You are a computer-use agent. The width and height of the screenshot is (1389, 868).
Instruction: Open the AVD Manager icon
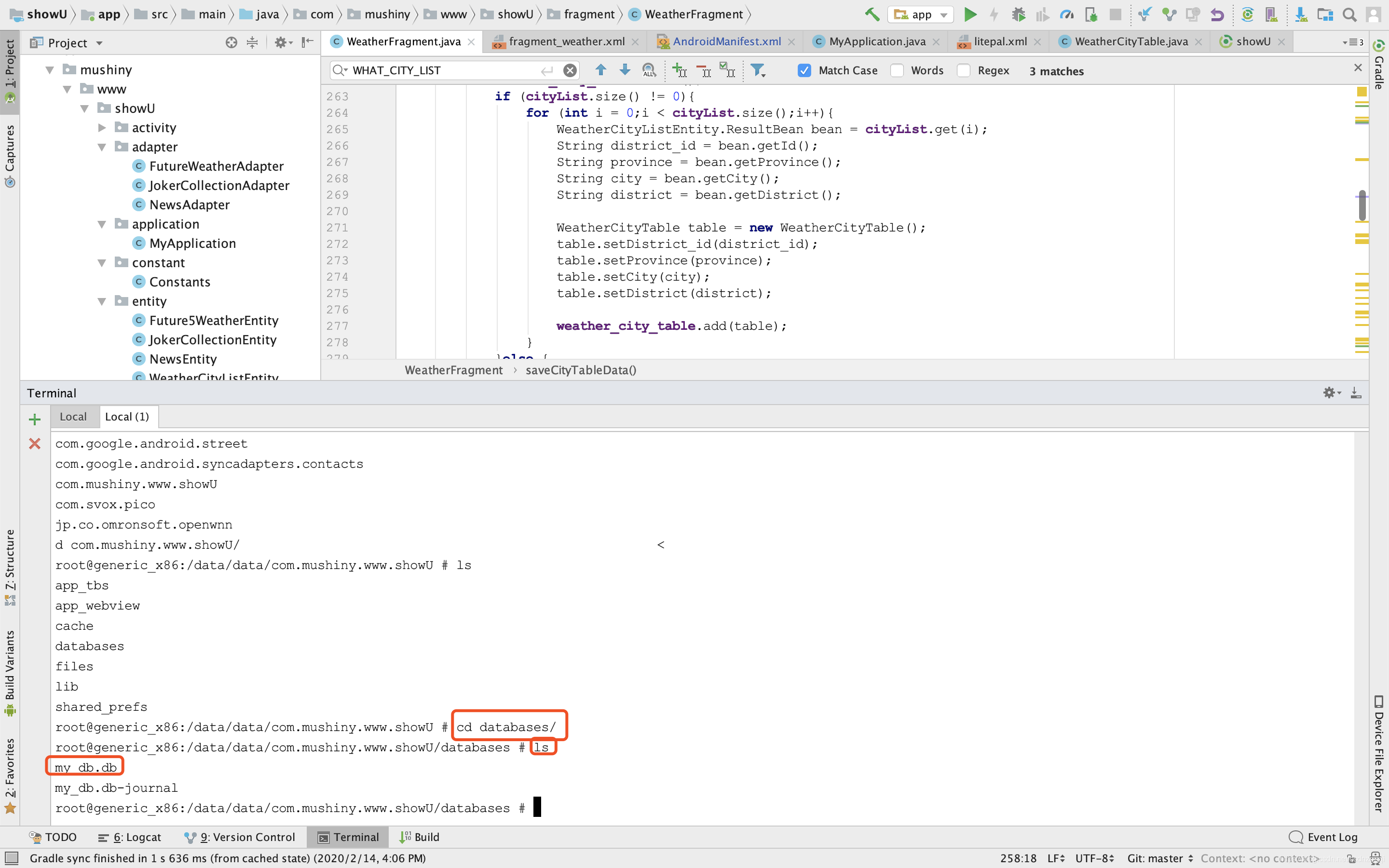(1271, 14)
